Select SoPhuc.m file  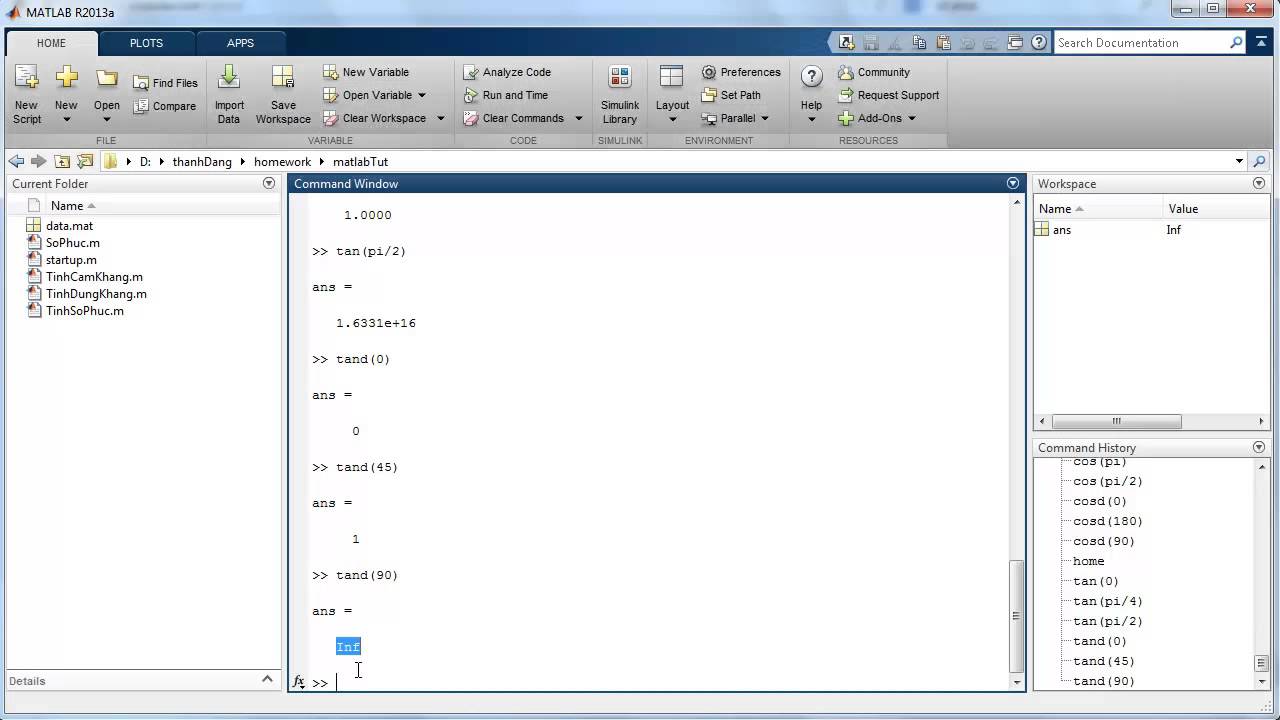(72, 243)
